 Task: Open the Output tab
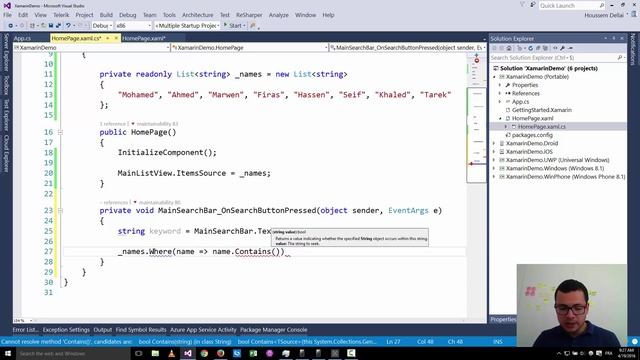point(102,330)
